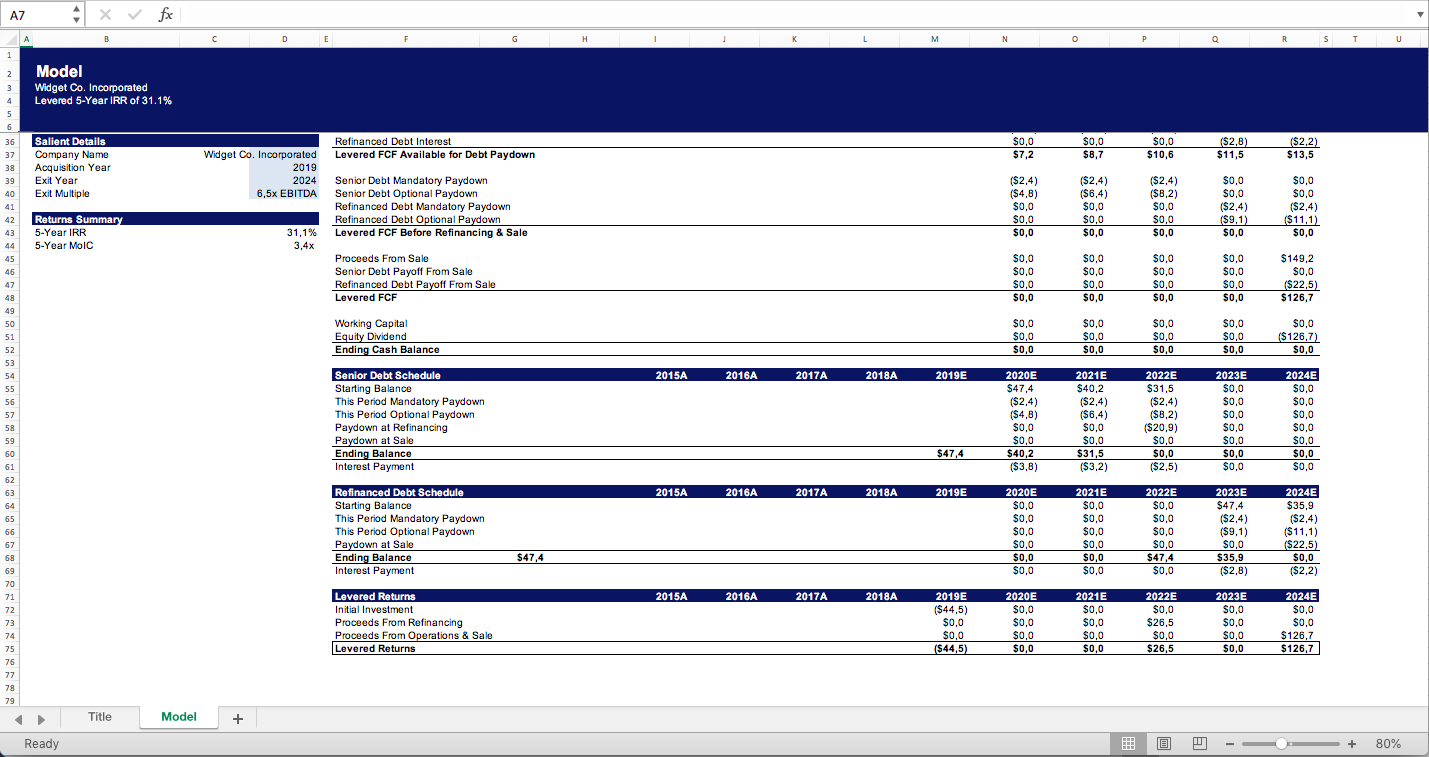
Task: Select Acquisition Year value 2019 cell
Action: [x=283, y=167]
